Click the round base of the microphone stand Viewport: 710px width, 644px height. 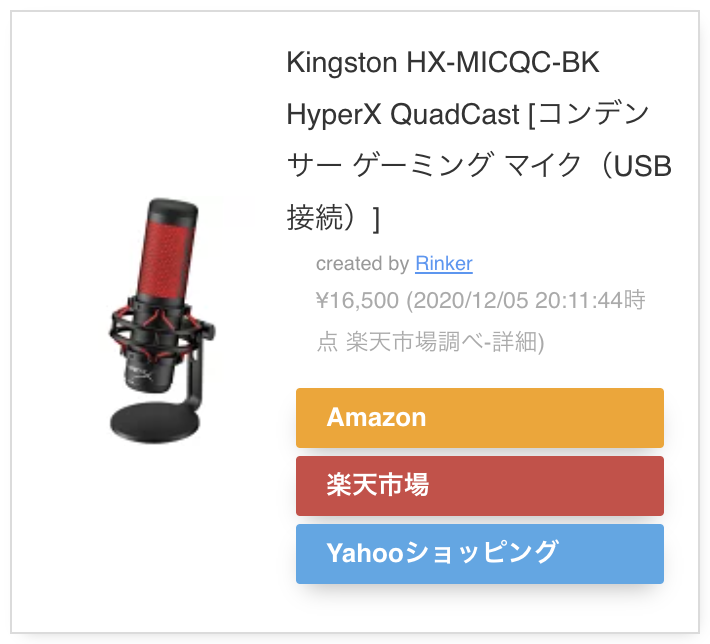pyautogui.click(x=154, y=423)
